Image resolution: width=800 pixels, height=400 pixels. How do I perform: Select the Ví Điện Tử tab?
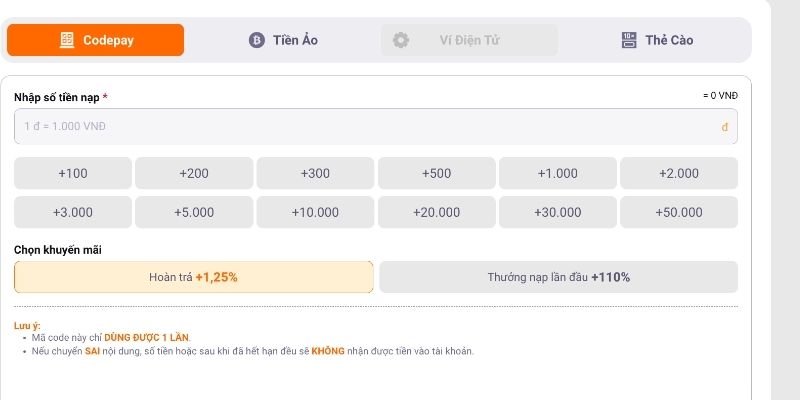pos(469,40)
